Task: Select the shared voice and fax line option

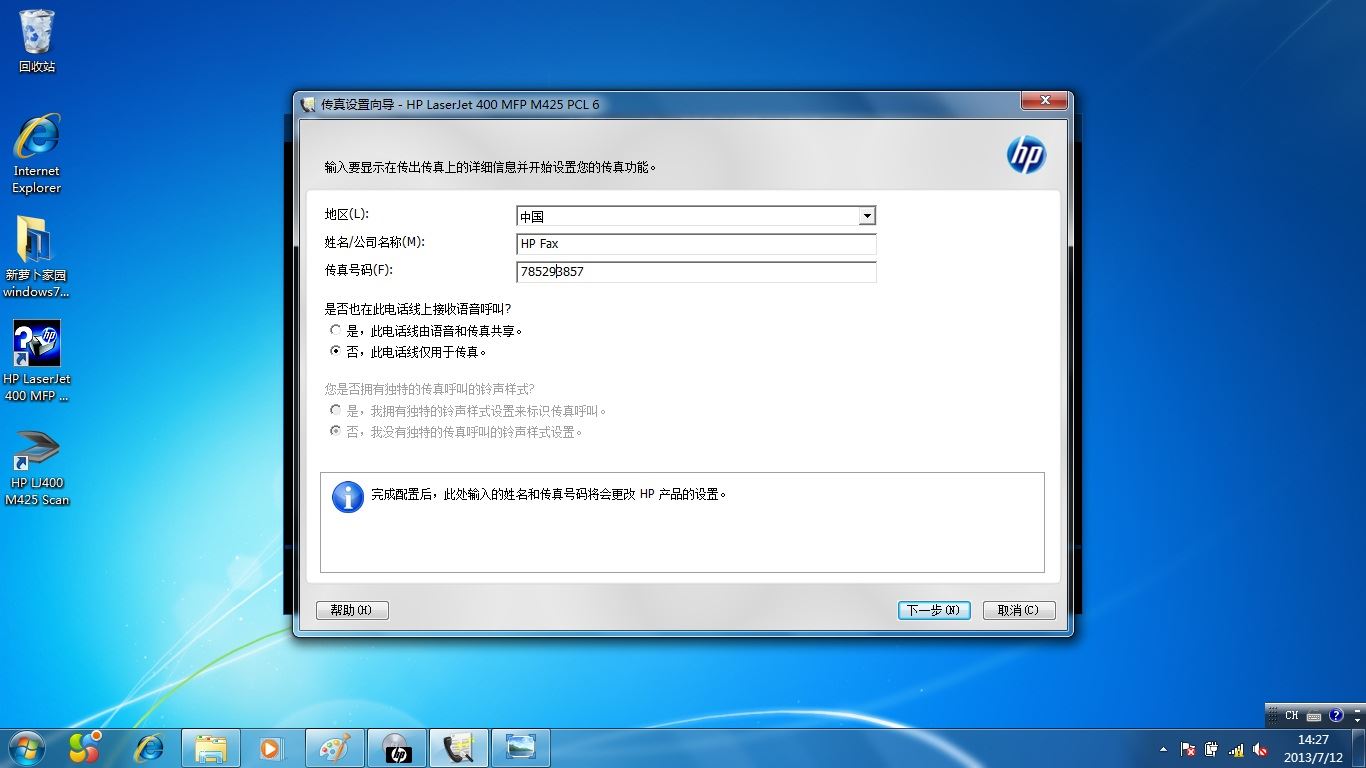Action: pyautogui.click(x=427, y=330)
